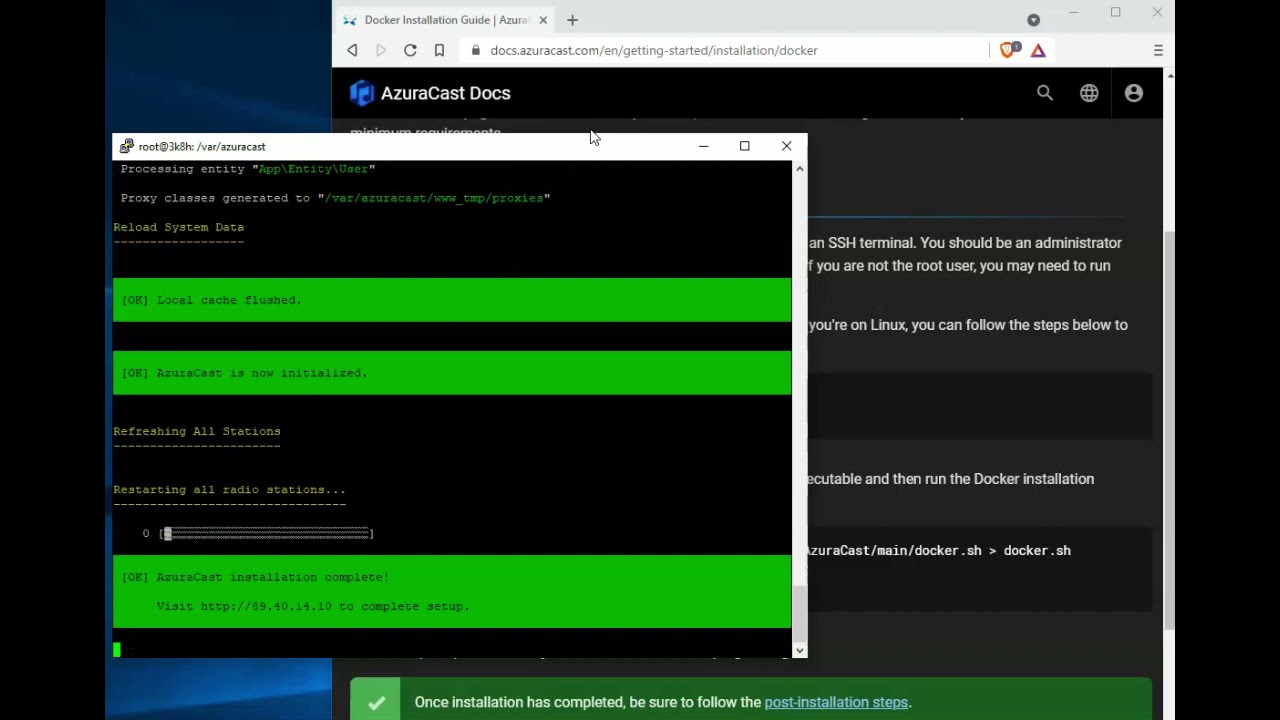Select the Docker Installation Guide tab
Viewport: 1280px width, 720px height.
[x=445, y=20]
